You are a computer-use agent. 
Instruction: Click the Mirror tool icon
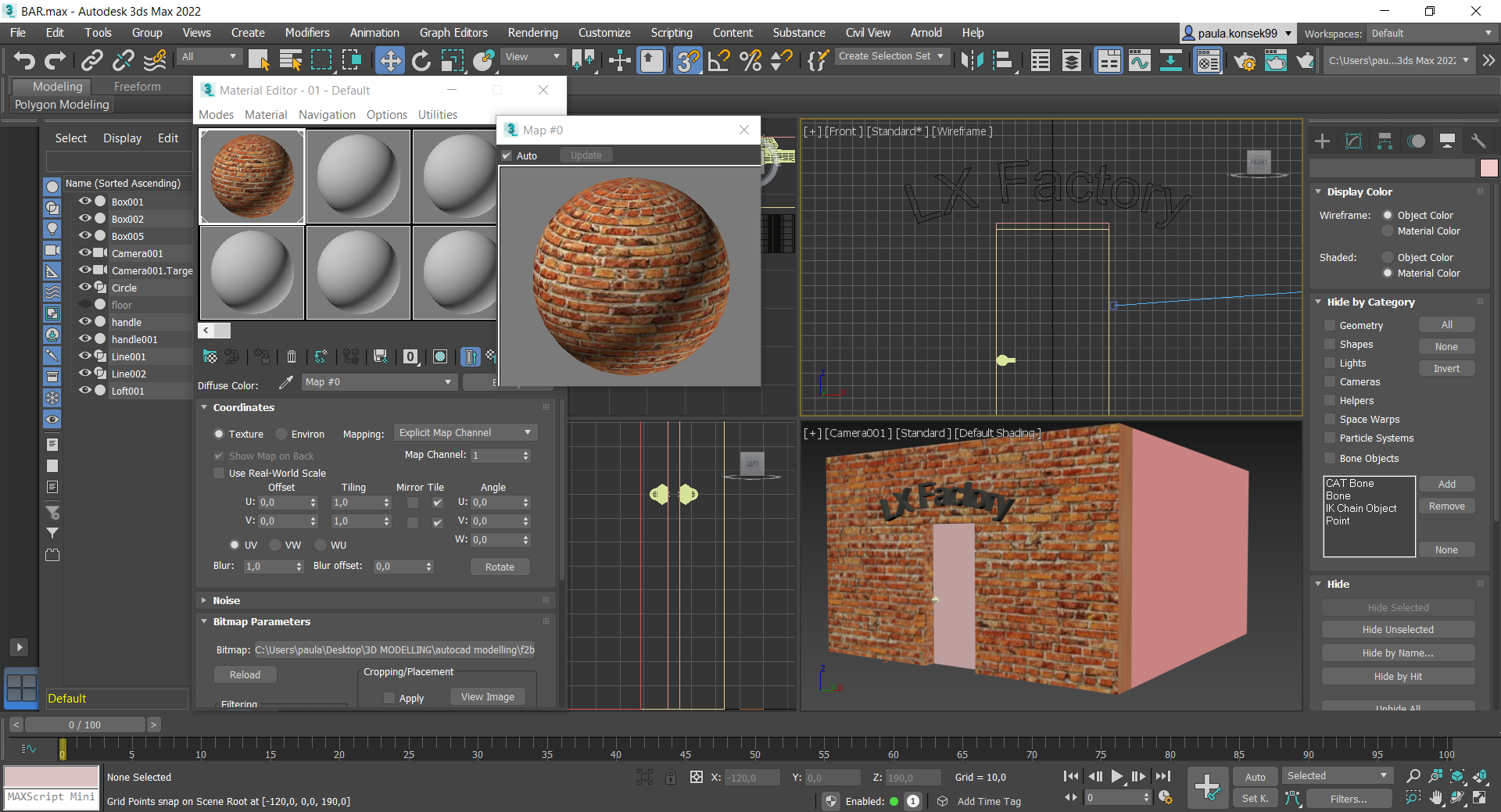click(973, 60)
